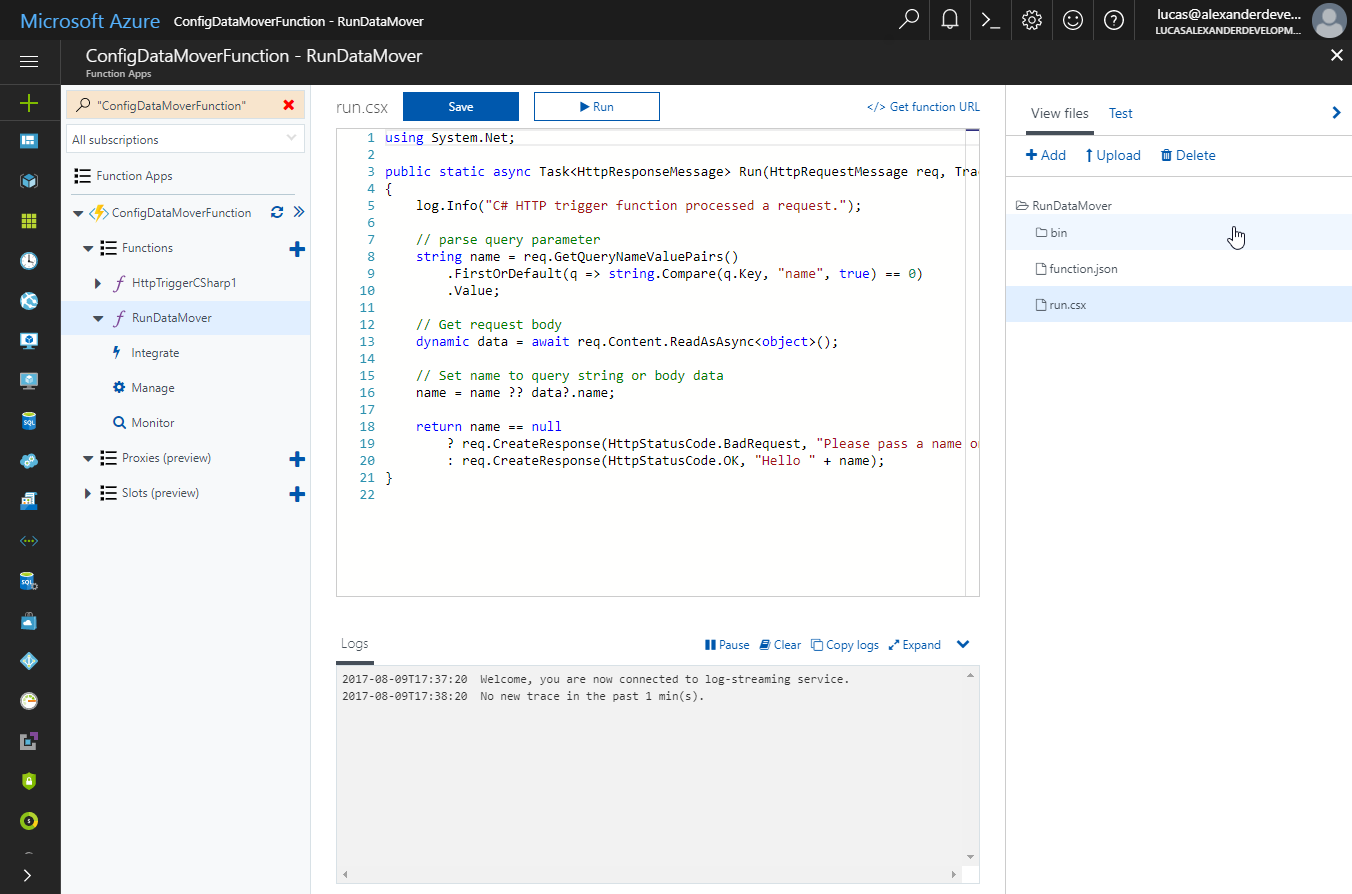Launch Cloud Shell from the top bar

point(991,20)
